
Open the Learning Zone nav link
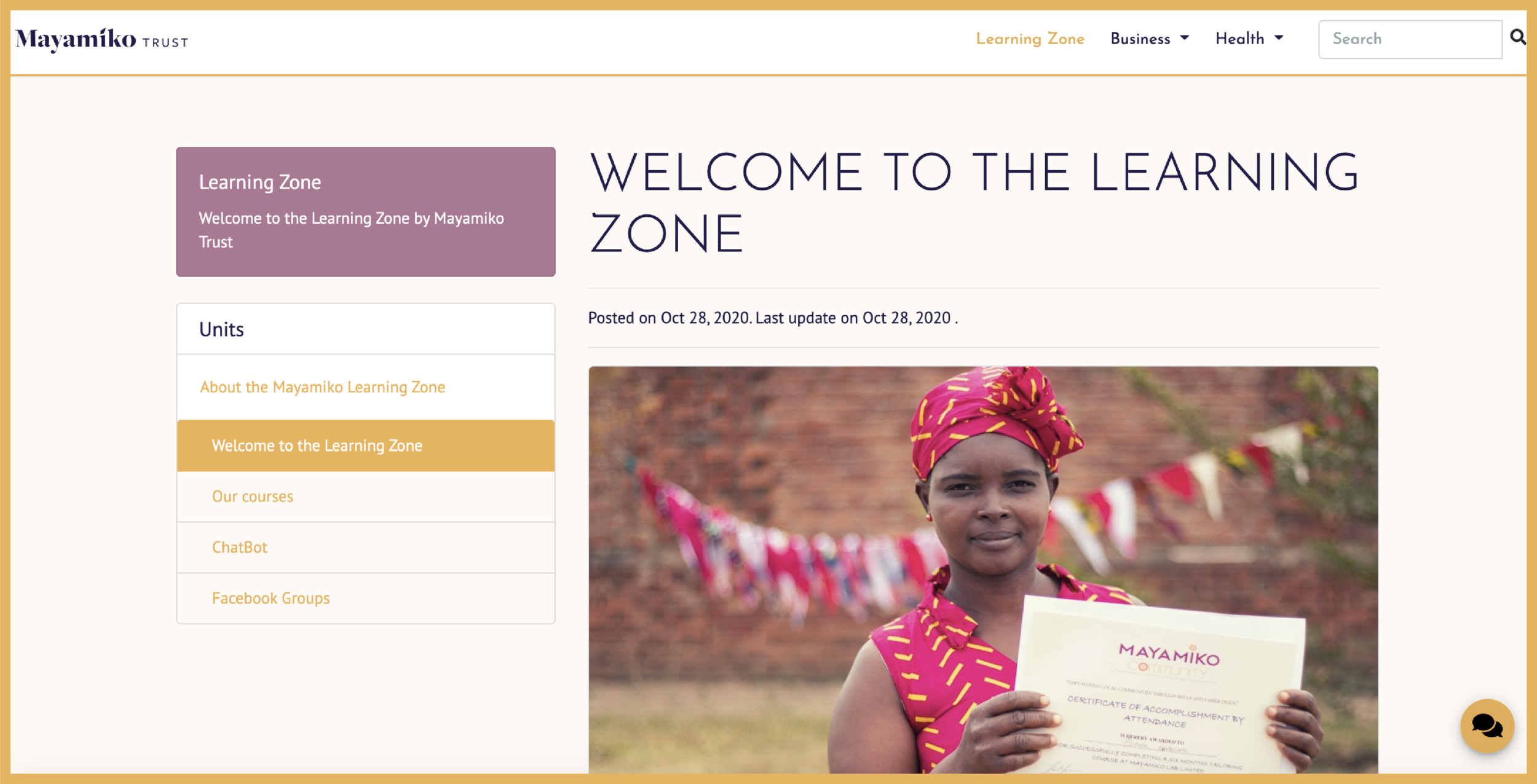click(x=1030, y=39)
